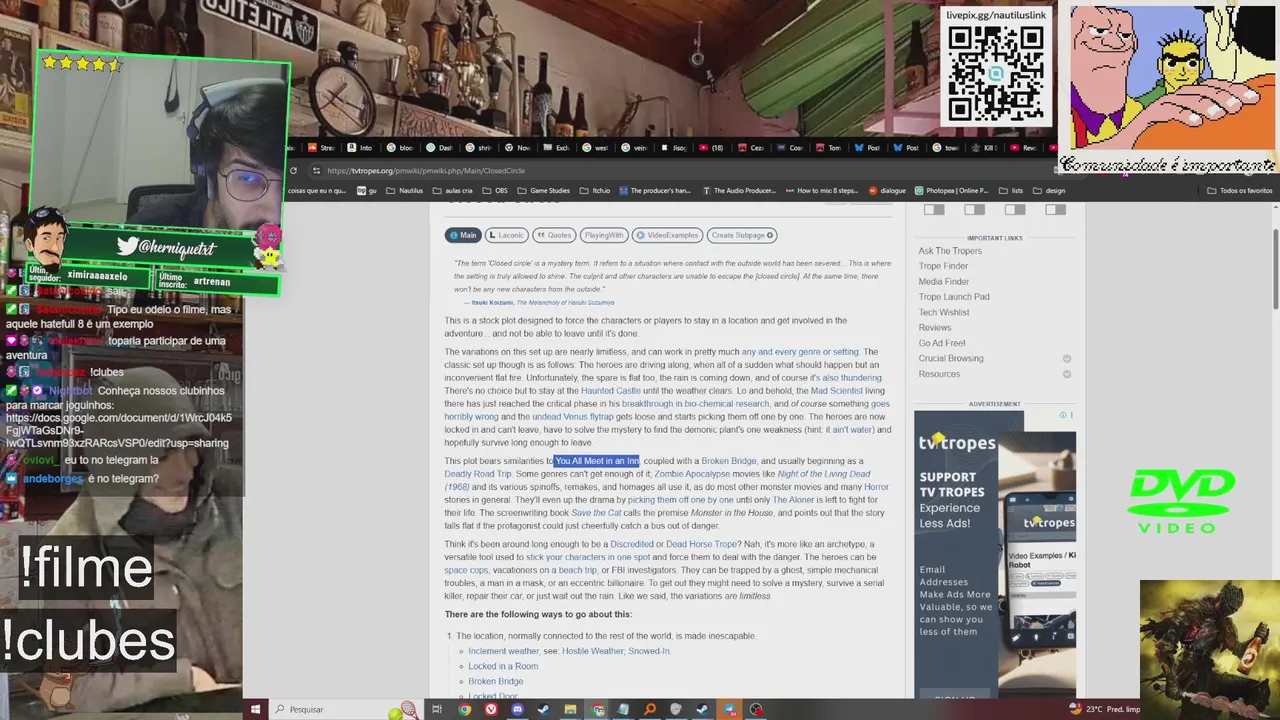Expand the 'OBS' bookmark folder
This screenshot has height=720, width=1280.
(x=495, y=190)
